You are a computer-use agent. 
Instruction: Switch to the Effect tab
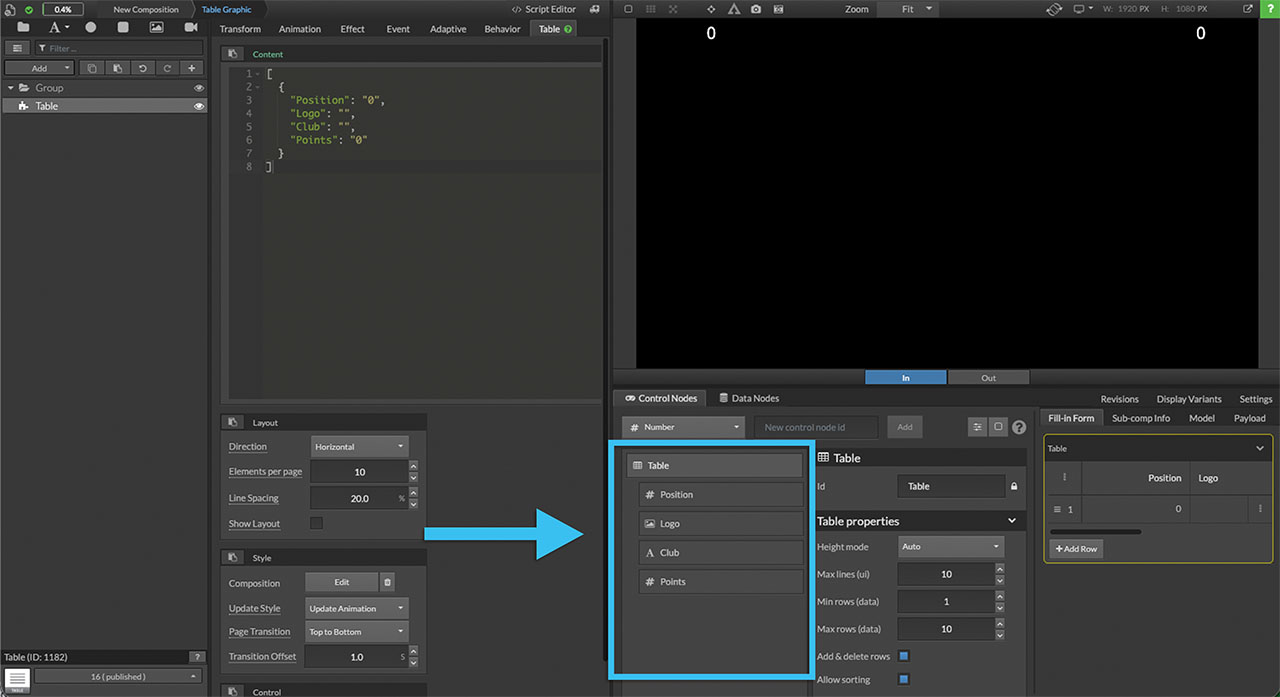click(x=353, y=29)
